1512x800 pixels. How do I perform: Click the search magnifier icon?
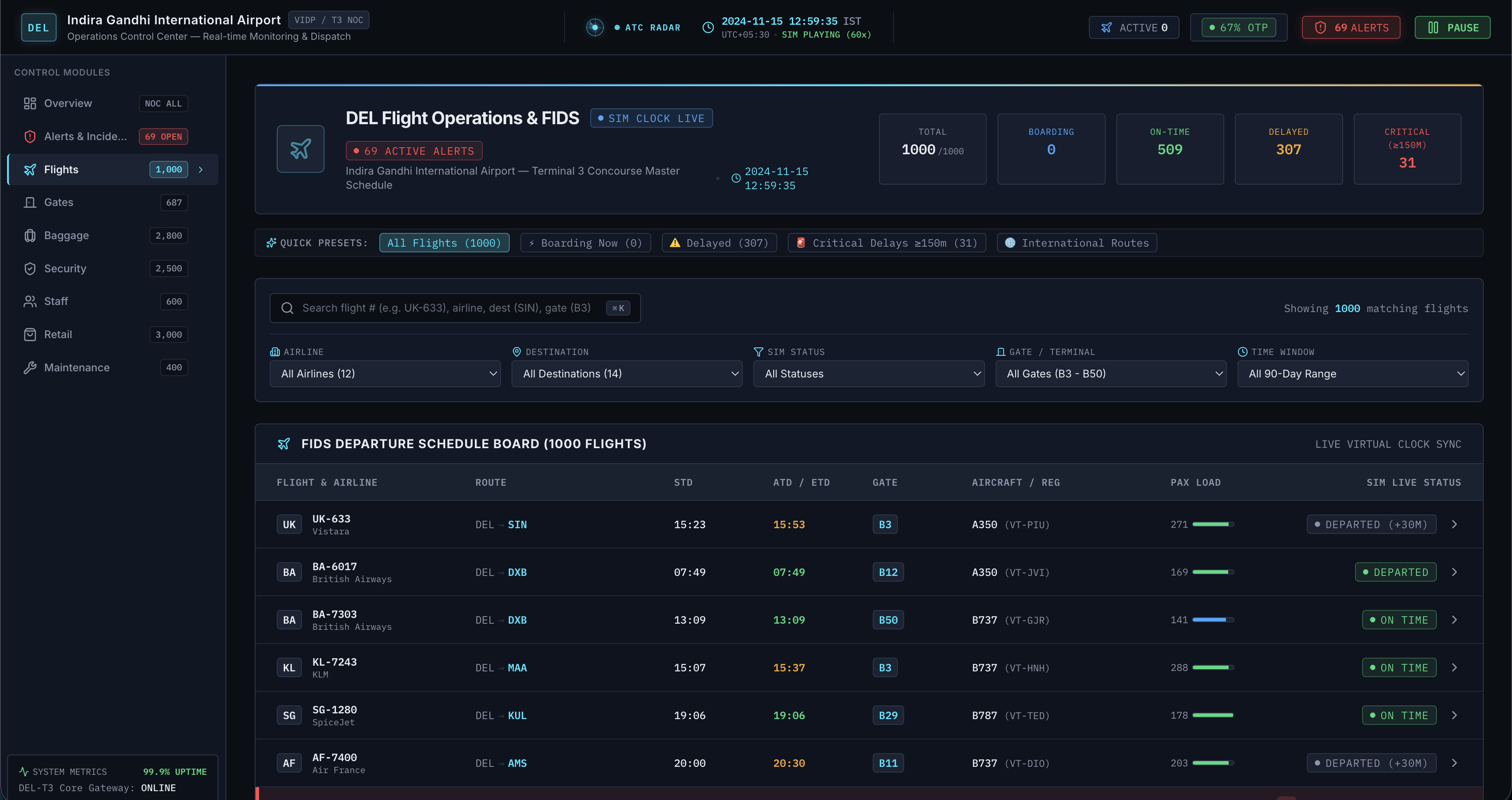pos(287,308)
